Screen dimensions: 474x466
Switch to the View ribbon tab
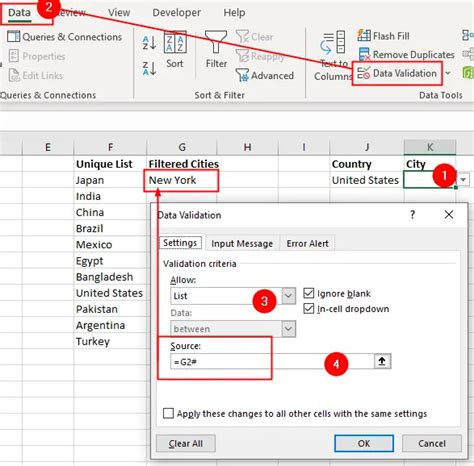119,13
